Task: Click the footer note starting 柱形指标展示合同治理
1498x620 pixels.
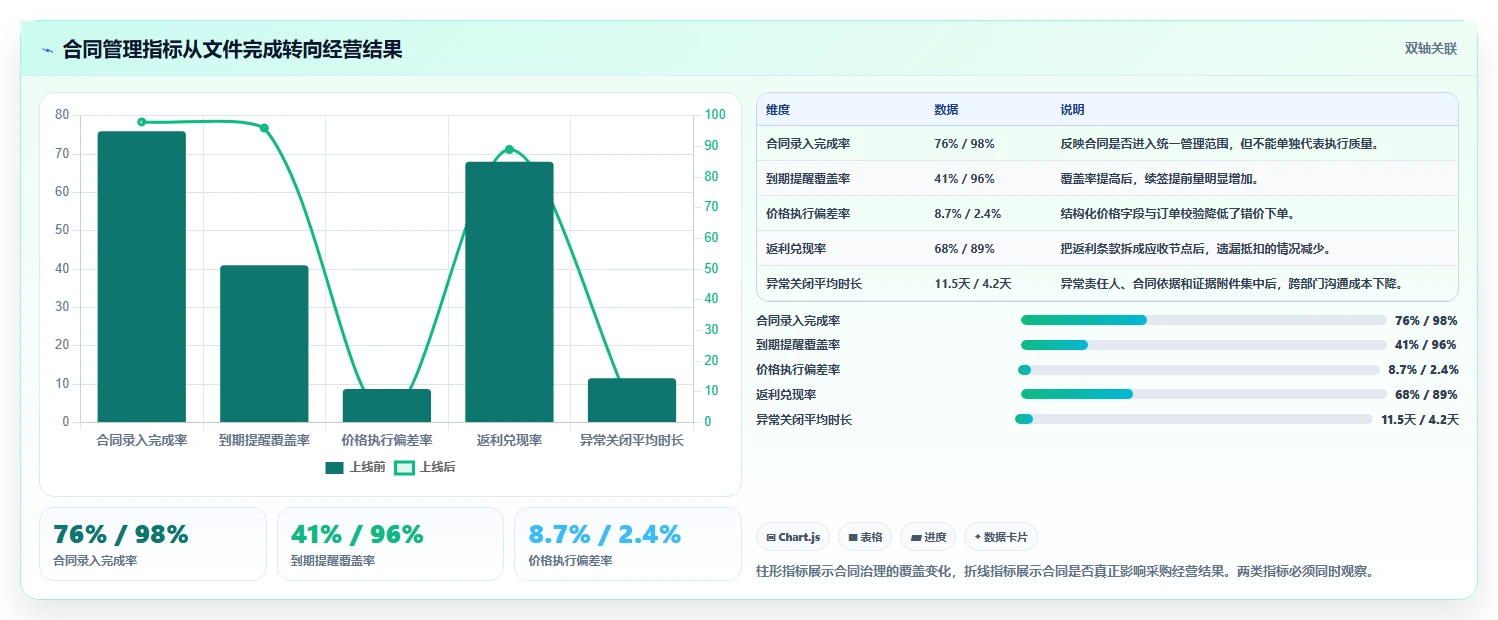Action: click(1066, 572)
